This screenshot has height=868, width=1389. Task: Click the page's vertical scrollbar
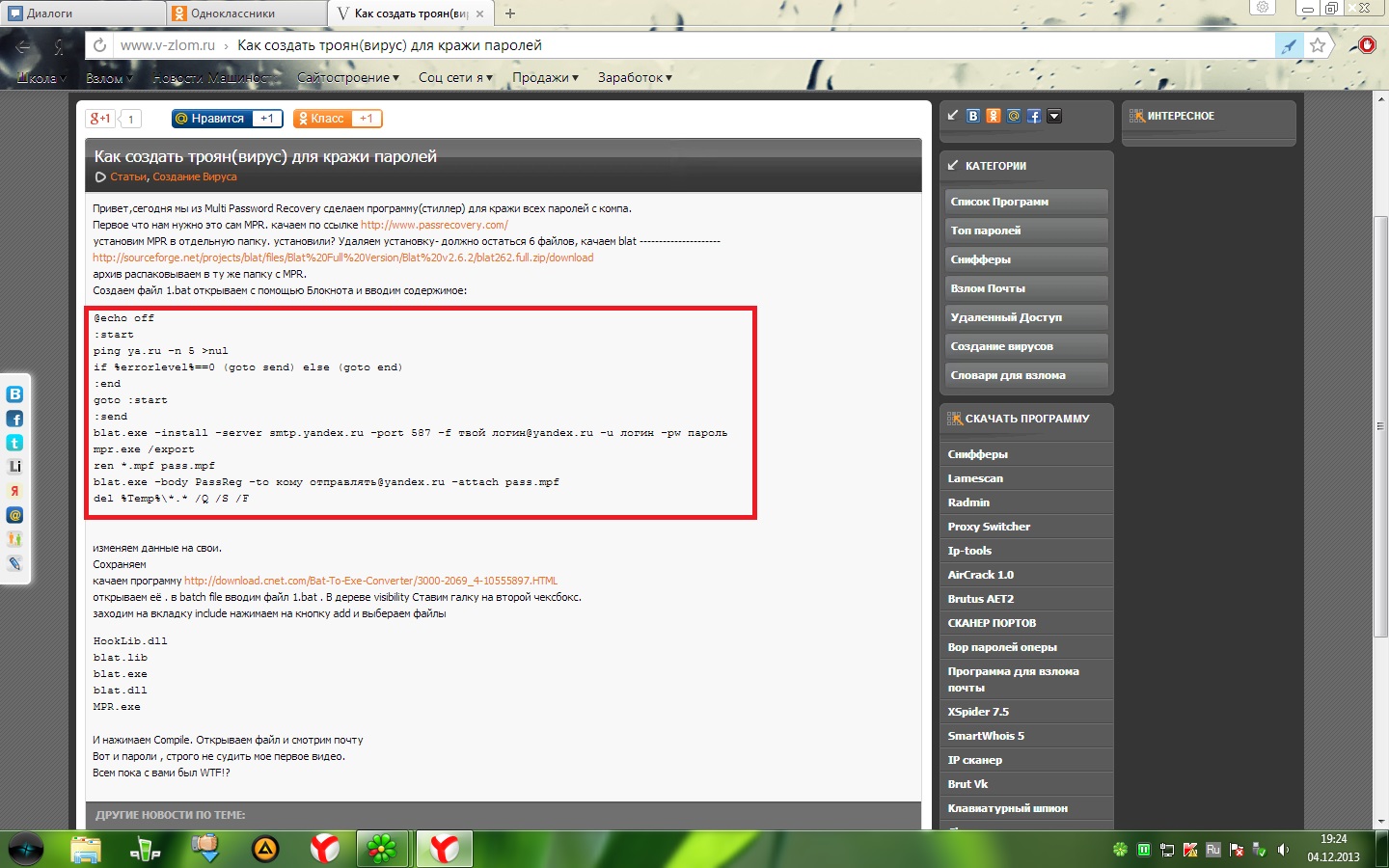(x=1380, y=424)
